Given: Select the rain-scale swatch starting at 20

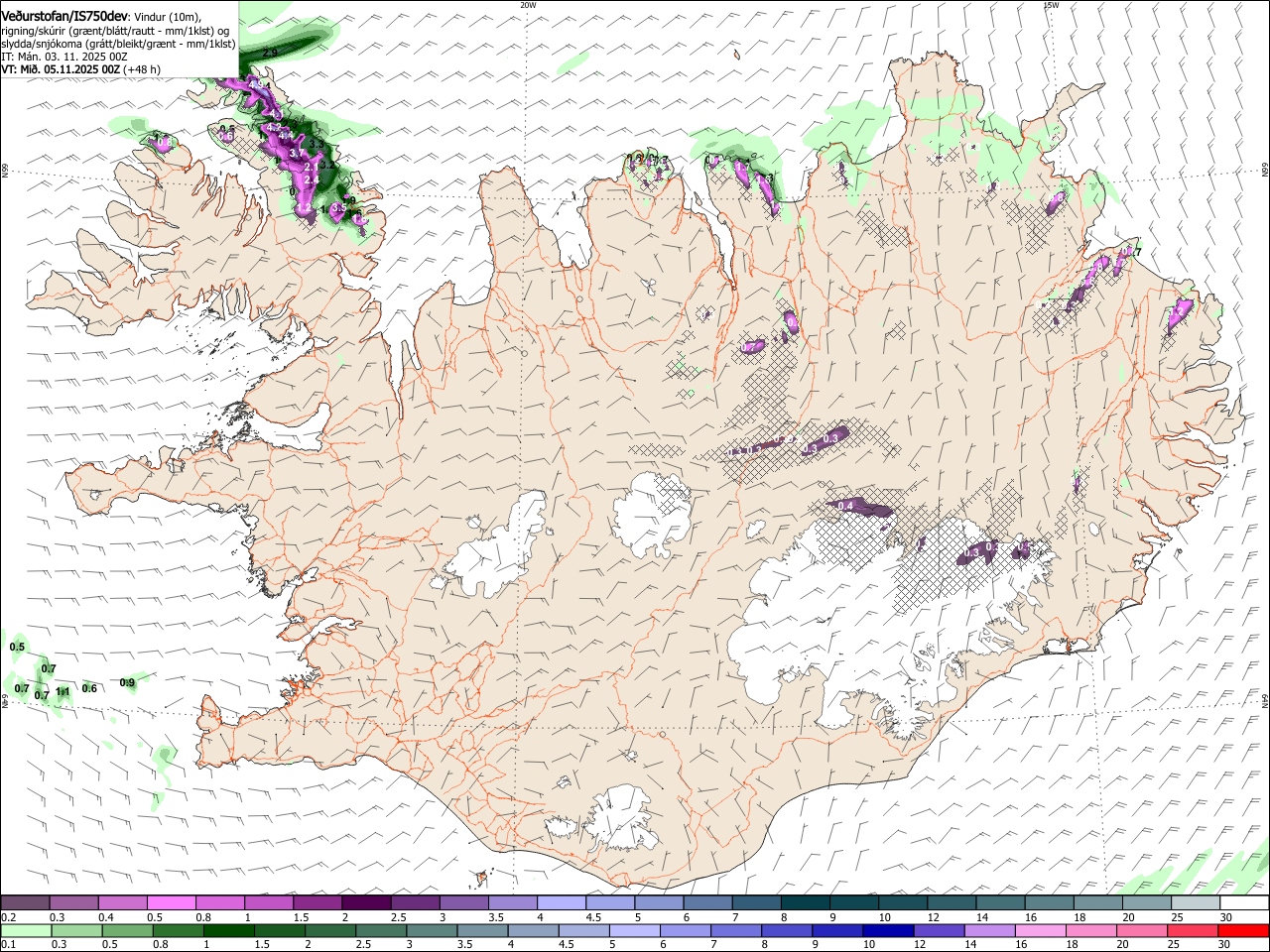Looking at the screenshot, I should [x=1141, y=931].
